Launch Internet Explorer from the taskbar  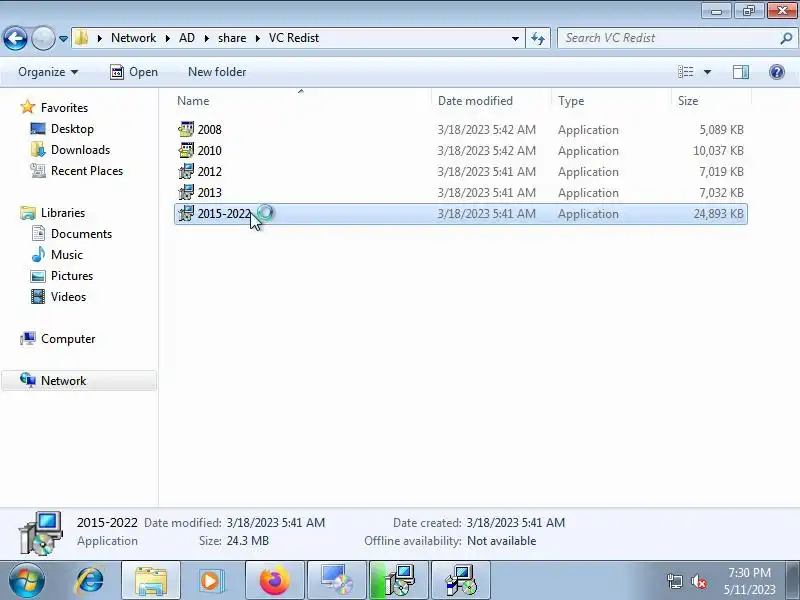tap(90, 581)
